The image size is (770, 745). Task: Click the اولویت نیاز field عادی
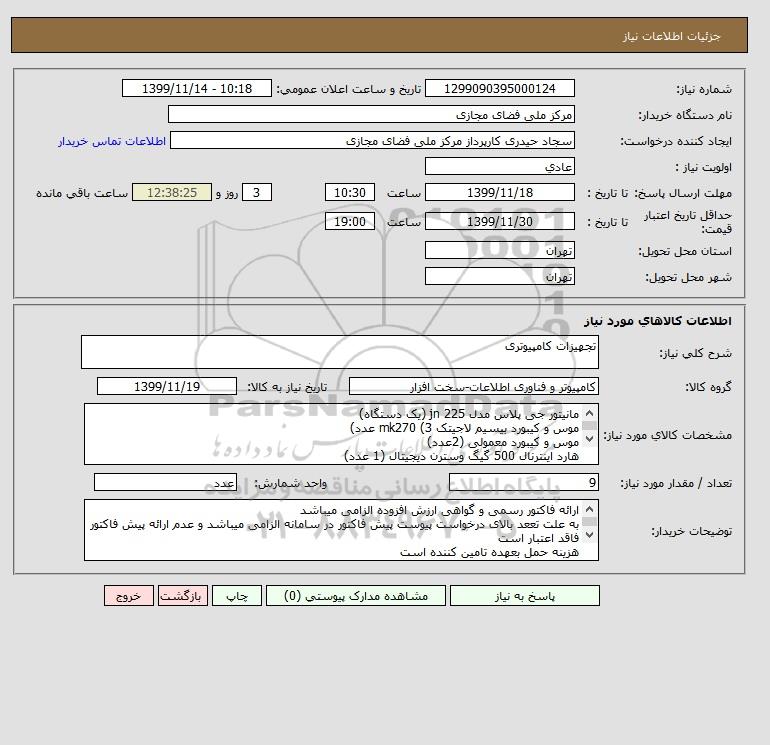[x=499, y=166]
